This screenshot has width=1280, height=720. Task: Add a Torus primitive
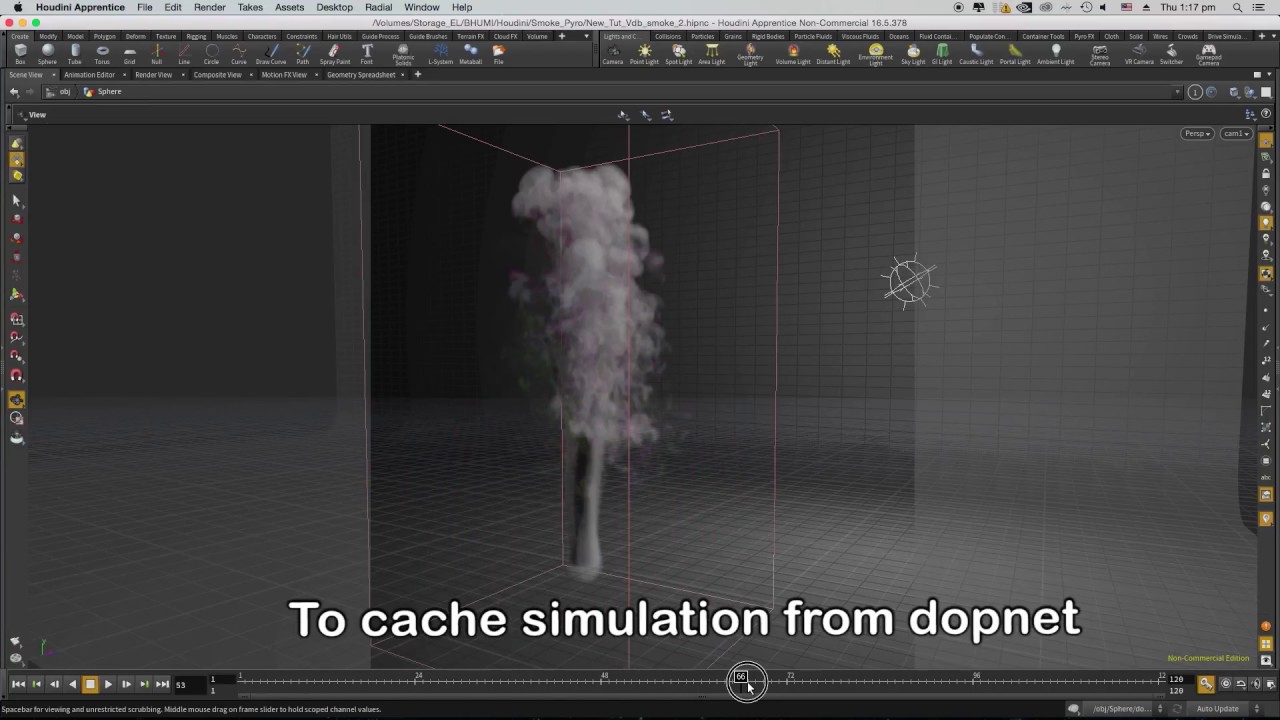pyautogui.click(x=102, y=54)
